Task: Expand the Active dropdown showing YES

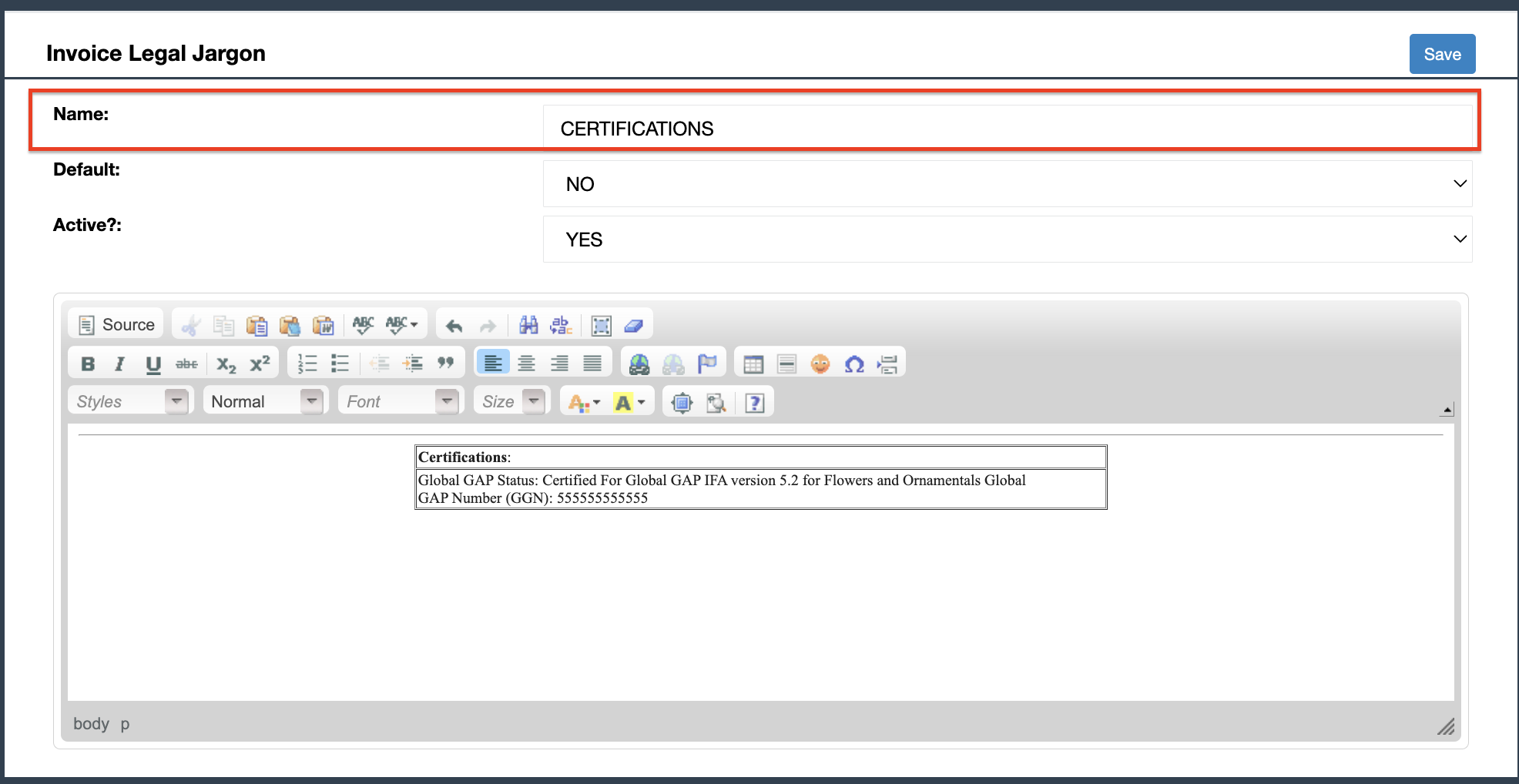Action: pos(1007,240)
